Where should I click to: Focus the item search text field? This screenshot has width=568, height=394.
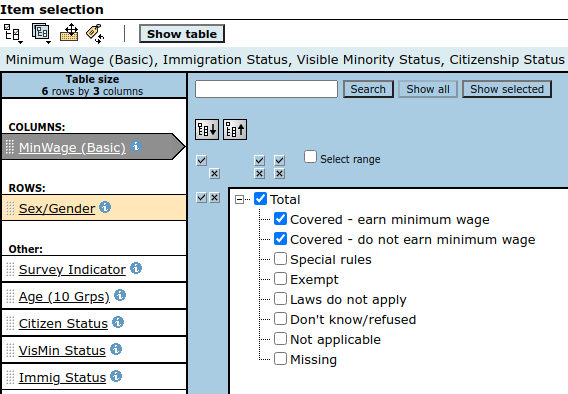(266, 89)
